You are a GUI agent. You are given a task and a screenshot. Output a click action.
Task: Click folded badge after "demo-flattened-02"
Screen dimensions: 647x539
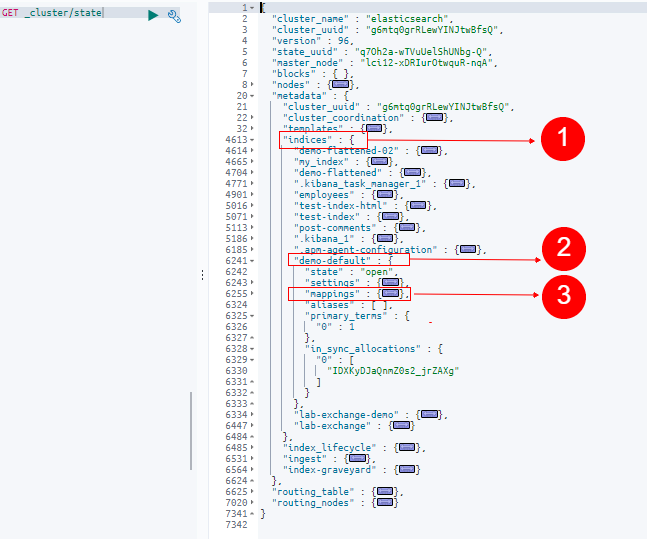[429, 150]
